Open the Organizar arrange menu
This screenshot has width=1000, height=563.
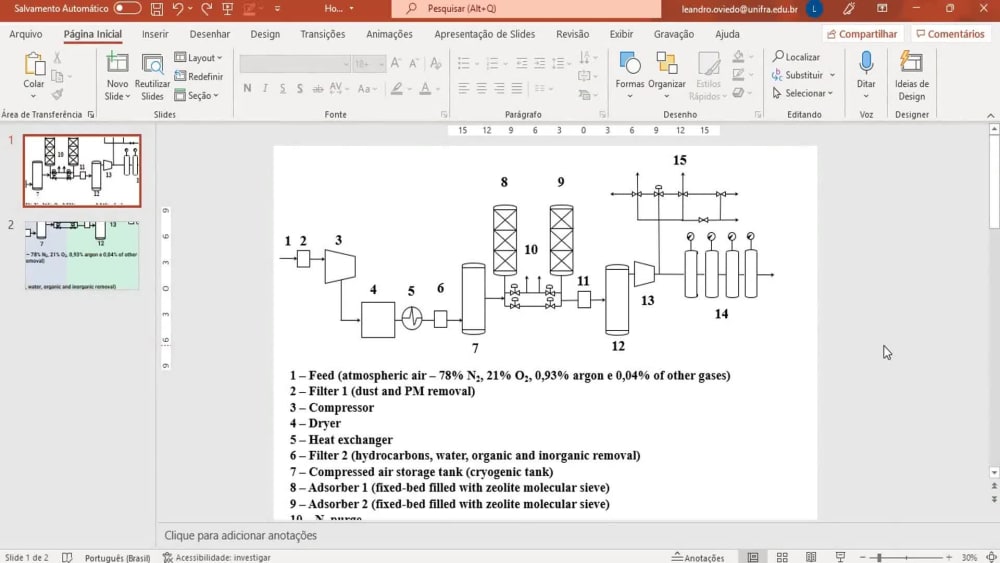pos(666,75)
